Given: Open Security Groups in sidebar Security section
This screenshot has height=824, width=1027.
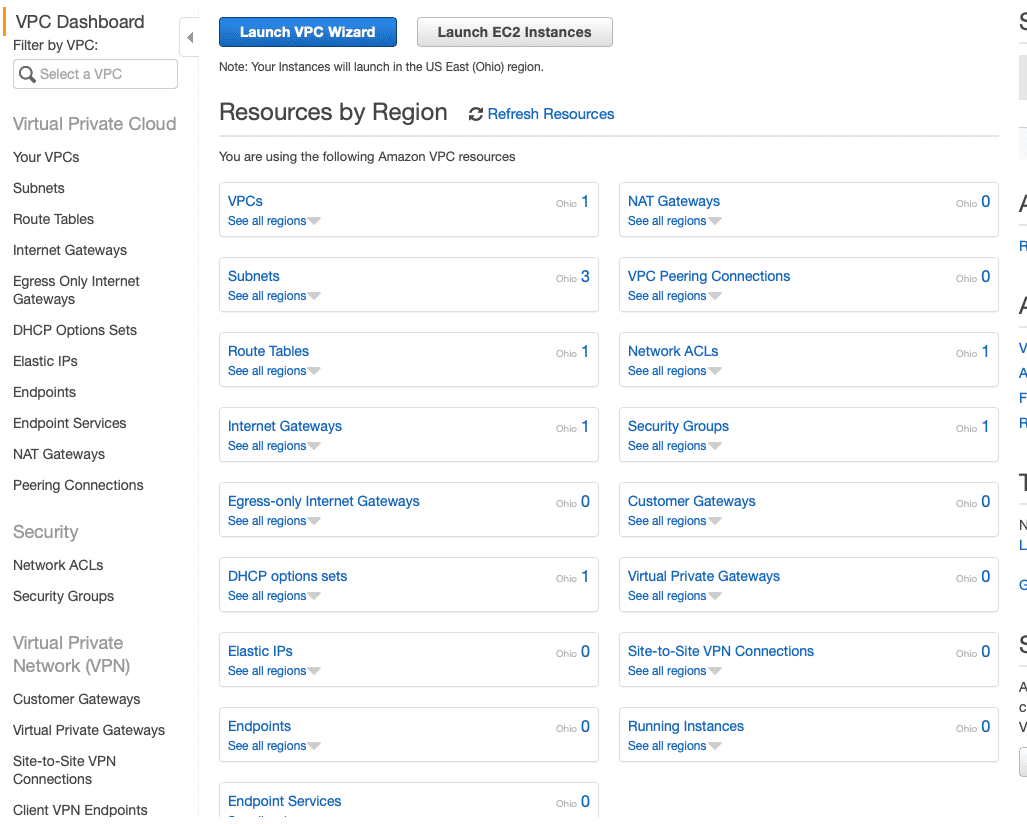Looking at the screenshot, I should point(63,596).
